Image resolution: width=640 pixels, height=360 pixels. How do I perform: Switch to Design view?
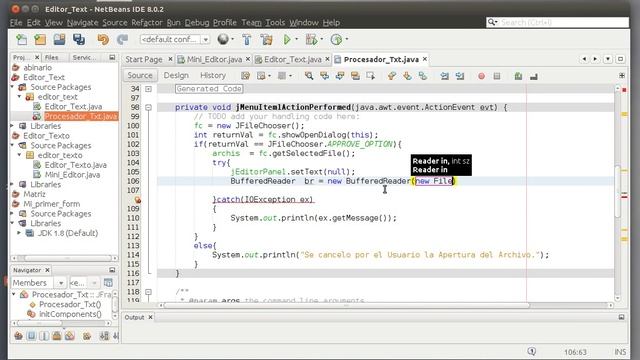coord(176,76)
